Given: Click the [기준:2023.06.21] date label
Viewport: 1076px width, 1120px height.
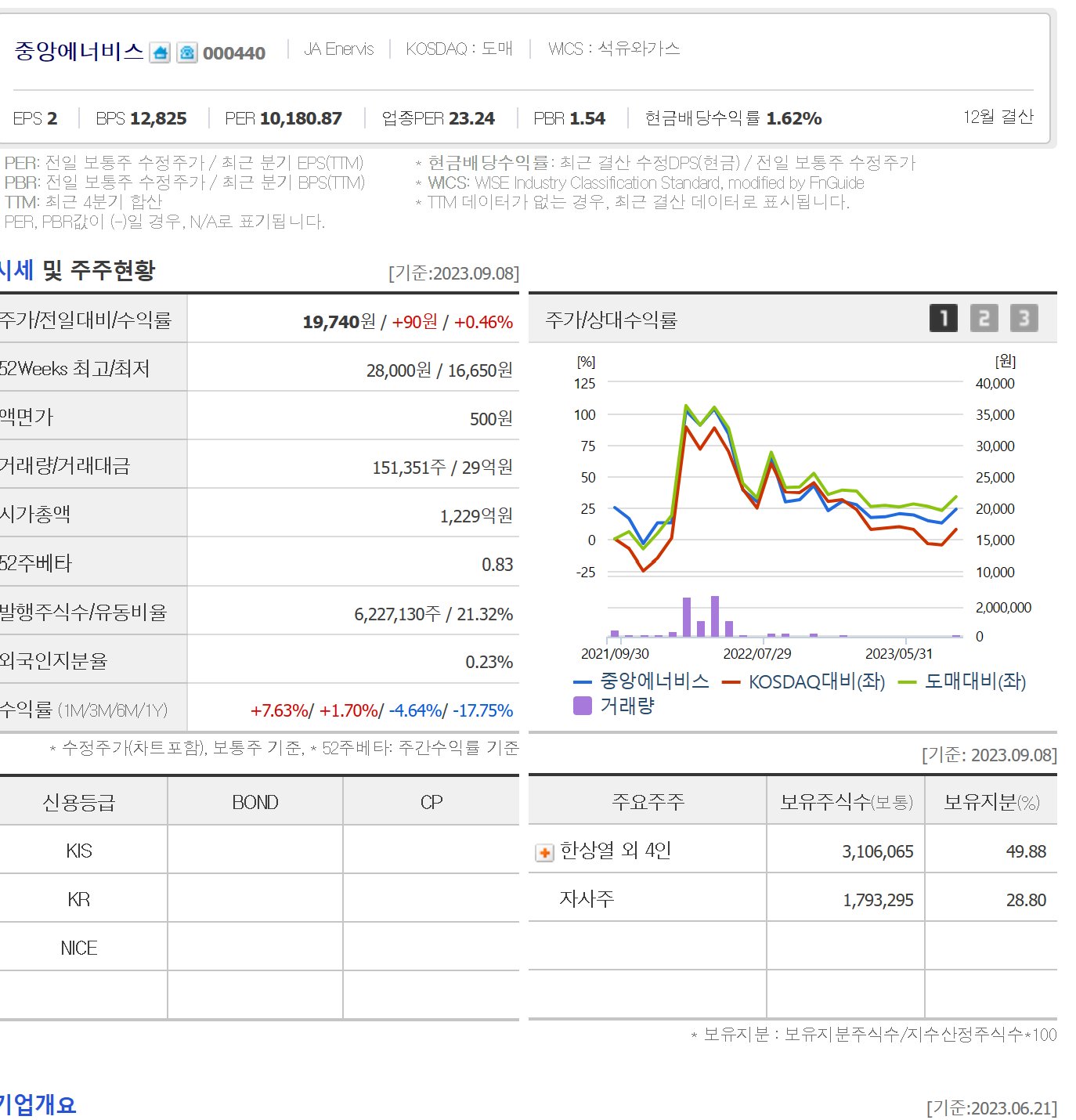Looking at the screenshot, I should tap(991, 1107).
